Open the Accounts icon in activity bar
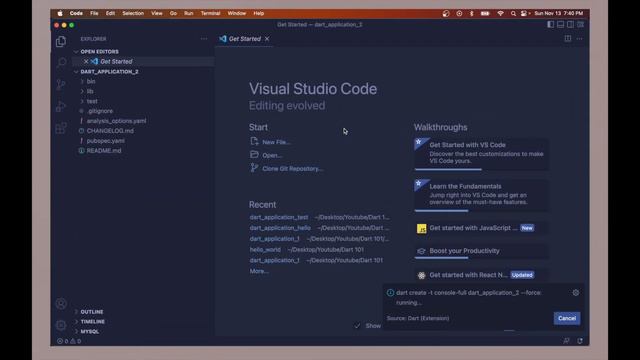The height and width of the screenshot is (360, 640). [61, 304]
